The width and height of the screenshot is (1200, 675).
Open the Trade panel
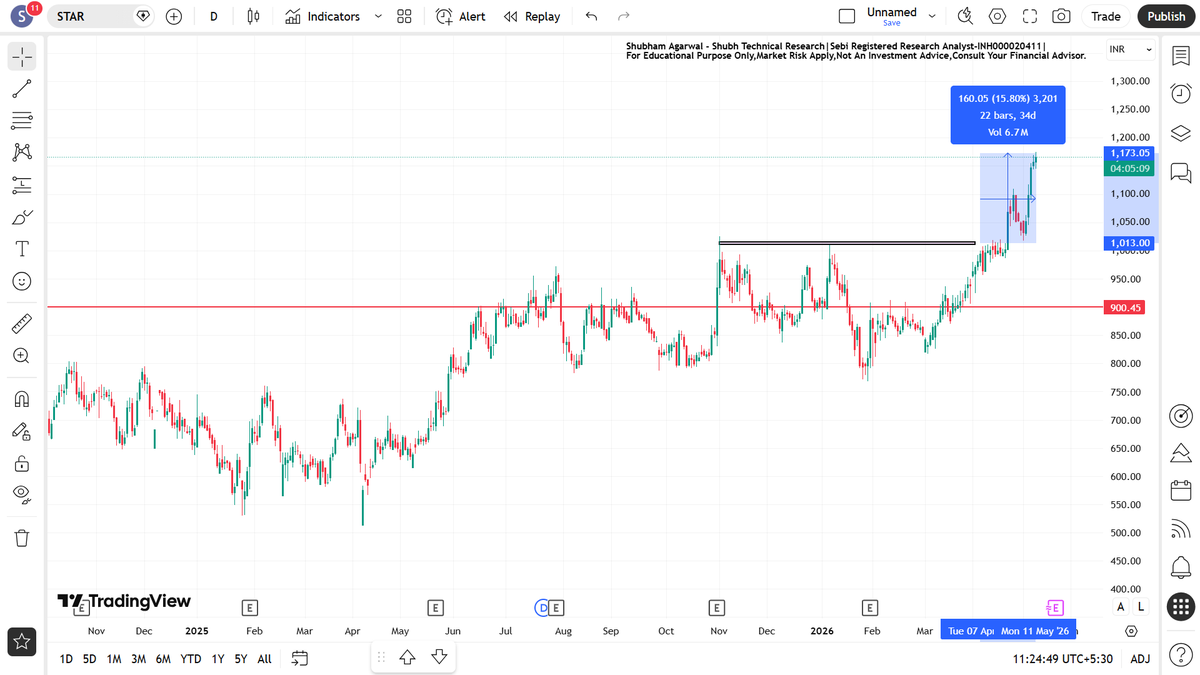tap(1106, 16)
